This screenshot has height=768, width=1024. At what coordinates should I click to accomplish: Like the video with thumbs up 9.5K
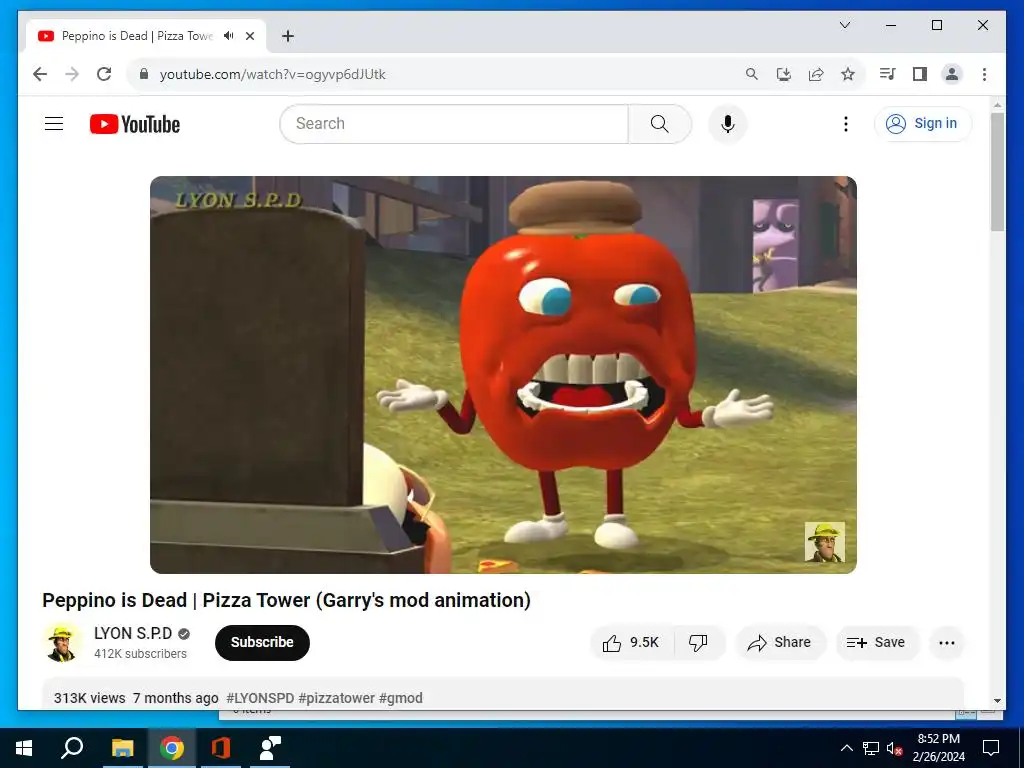(632, 643)
